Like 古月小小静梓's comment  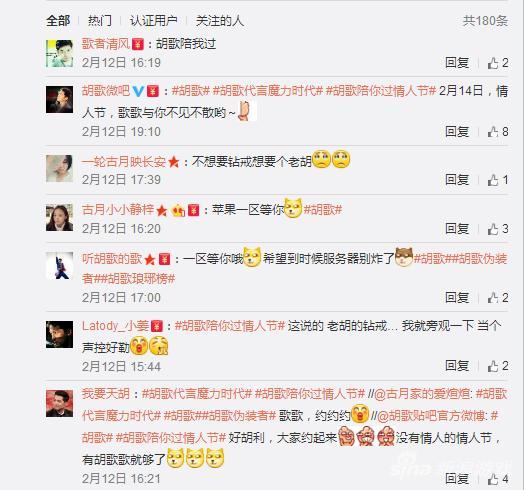[498, 229]
